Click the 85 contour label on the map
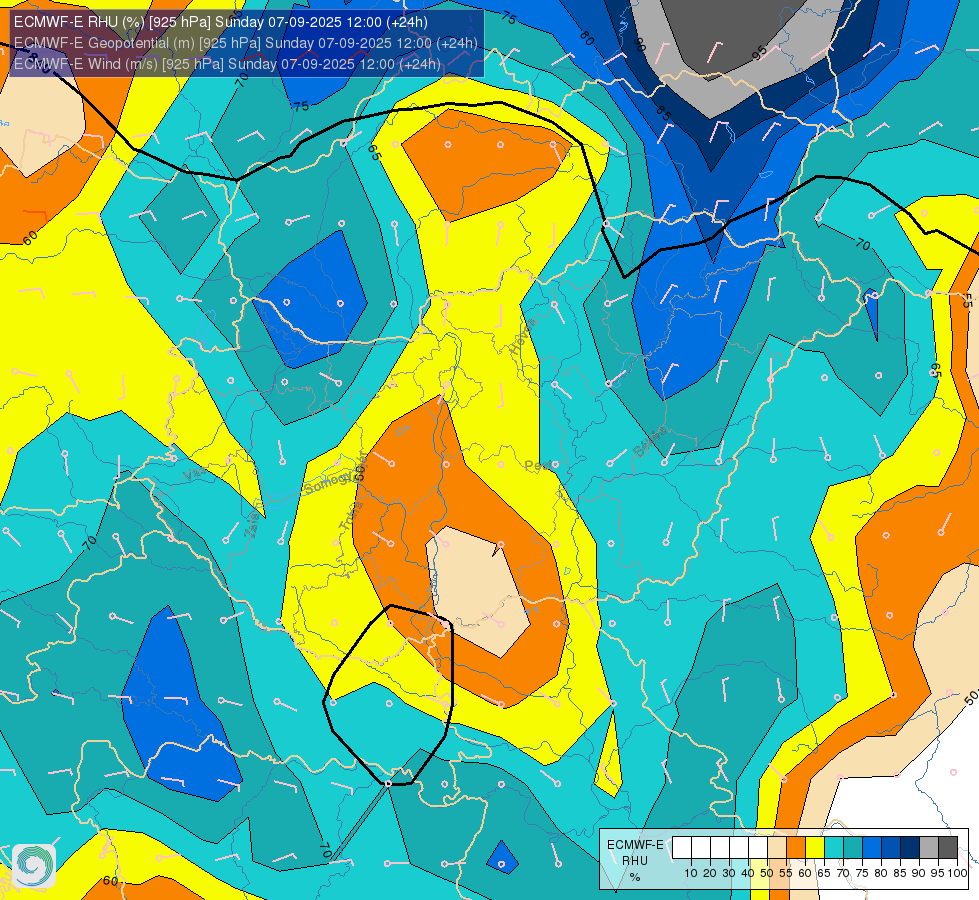 [x=663, y=113]
